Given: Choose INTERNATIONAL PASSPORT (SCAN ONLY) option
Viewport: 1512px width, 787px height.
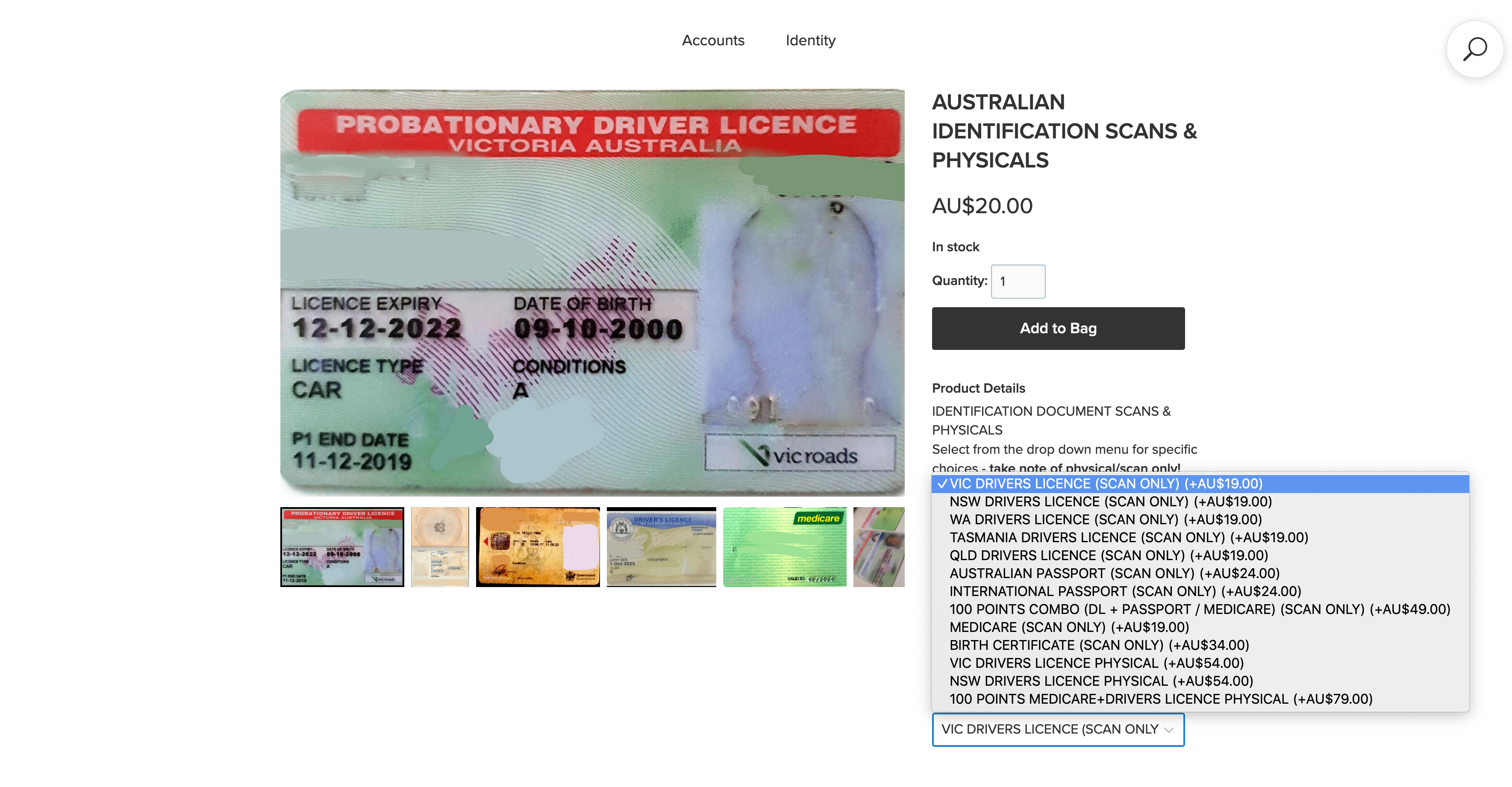Looking at the screenshot, I should (1125, 591).
